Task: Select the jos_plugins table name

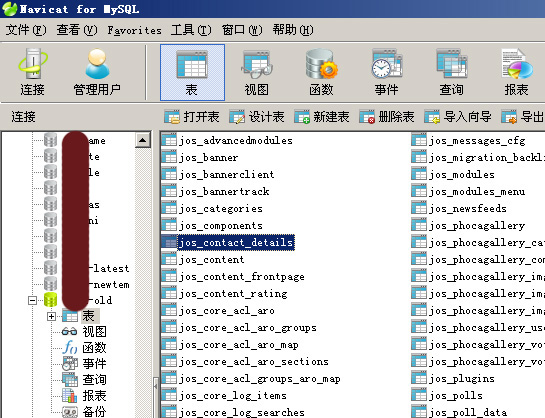Action: pyautogui.click(x=462, y=379)
